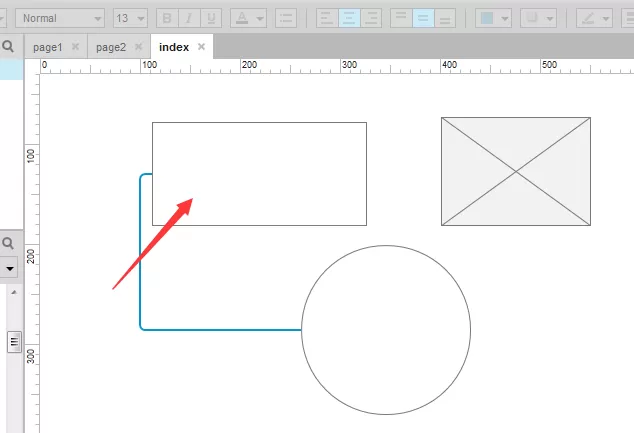The height and width of the screenshot is (433, 634).
Task: Click the left panel scrollbar thumb
Action: click(14, 342)
